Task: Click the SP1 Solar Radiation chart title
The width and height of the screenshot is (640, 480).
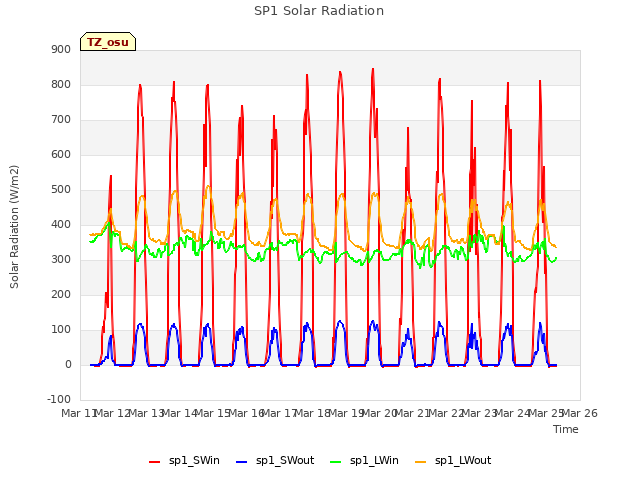Action: 319,11
